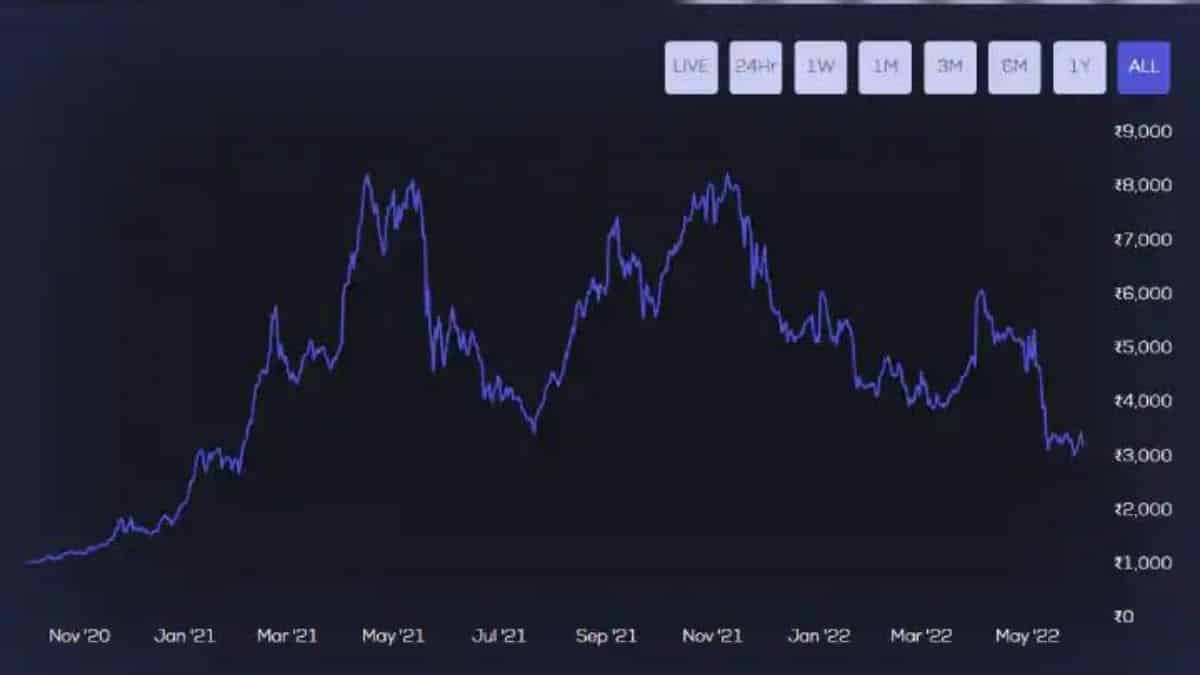1200x675 pixels.
Task: Click the Sep '21 date label
Action: 605,634
